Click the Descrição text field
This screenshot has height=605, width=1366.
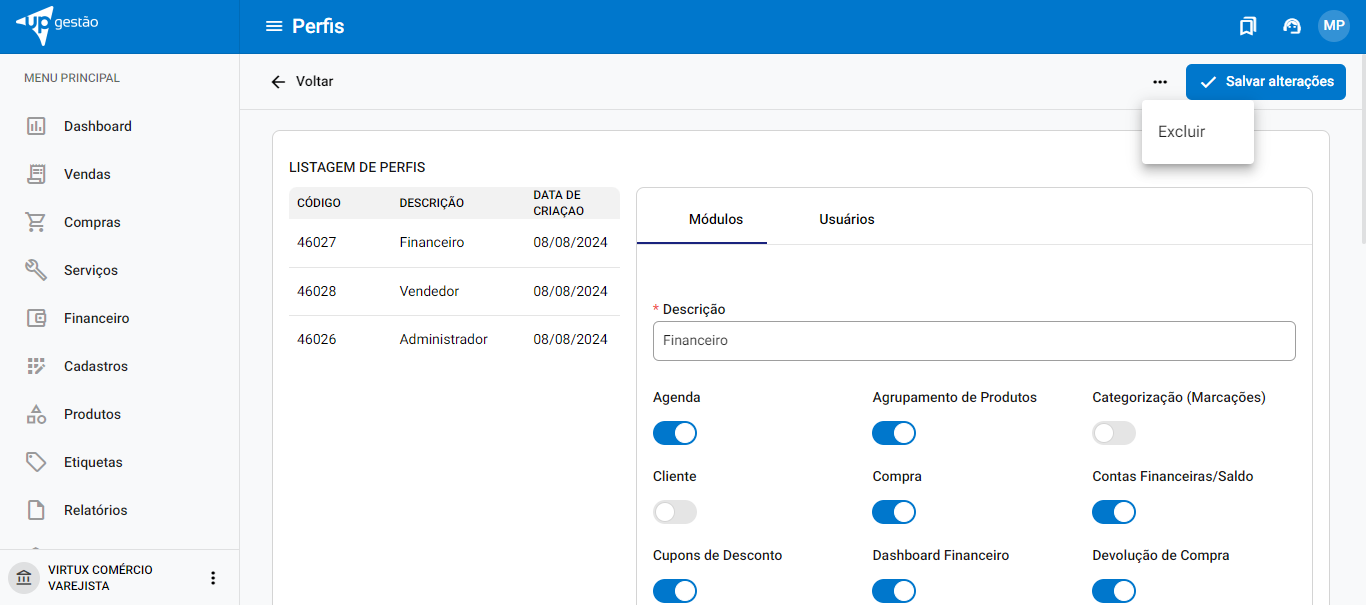(x=973, y=340)
